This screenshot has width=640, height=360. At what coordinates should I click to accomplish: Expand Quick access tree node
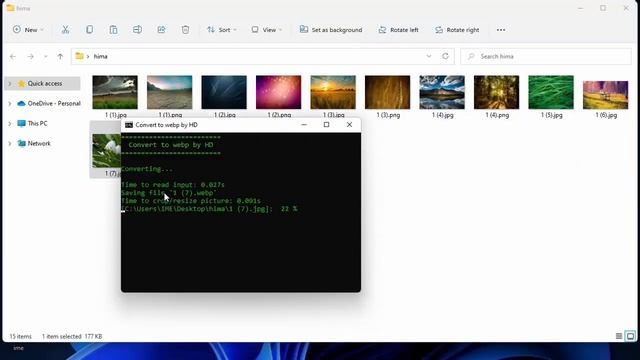(x=10, y=83)
